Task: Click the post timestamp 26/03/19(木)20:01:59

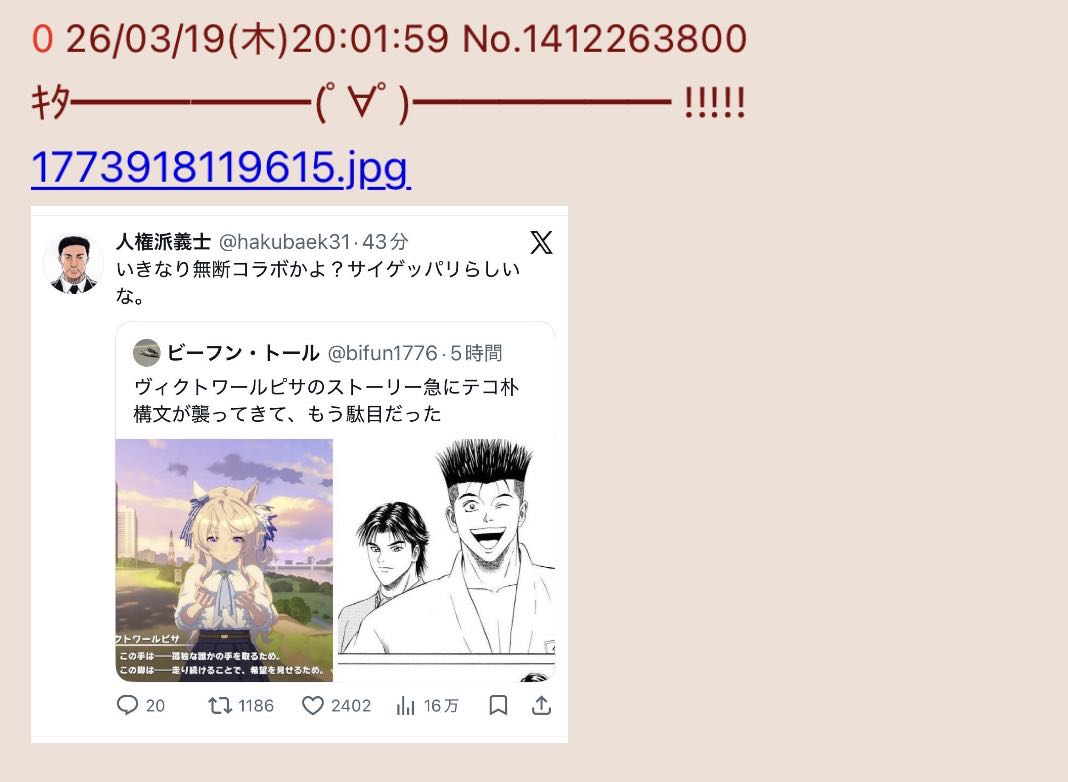Action: coord(257,39)
